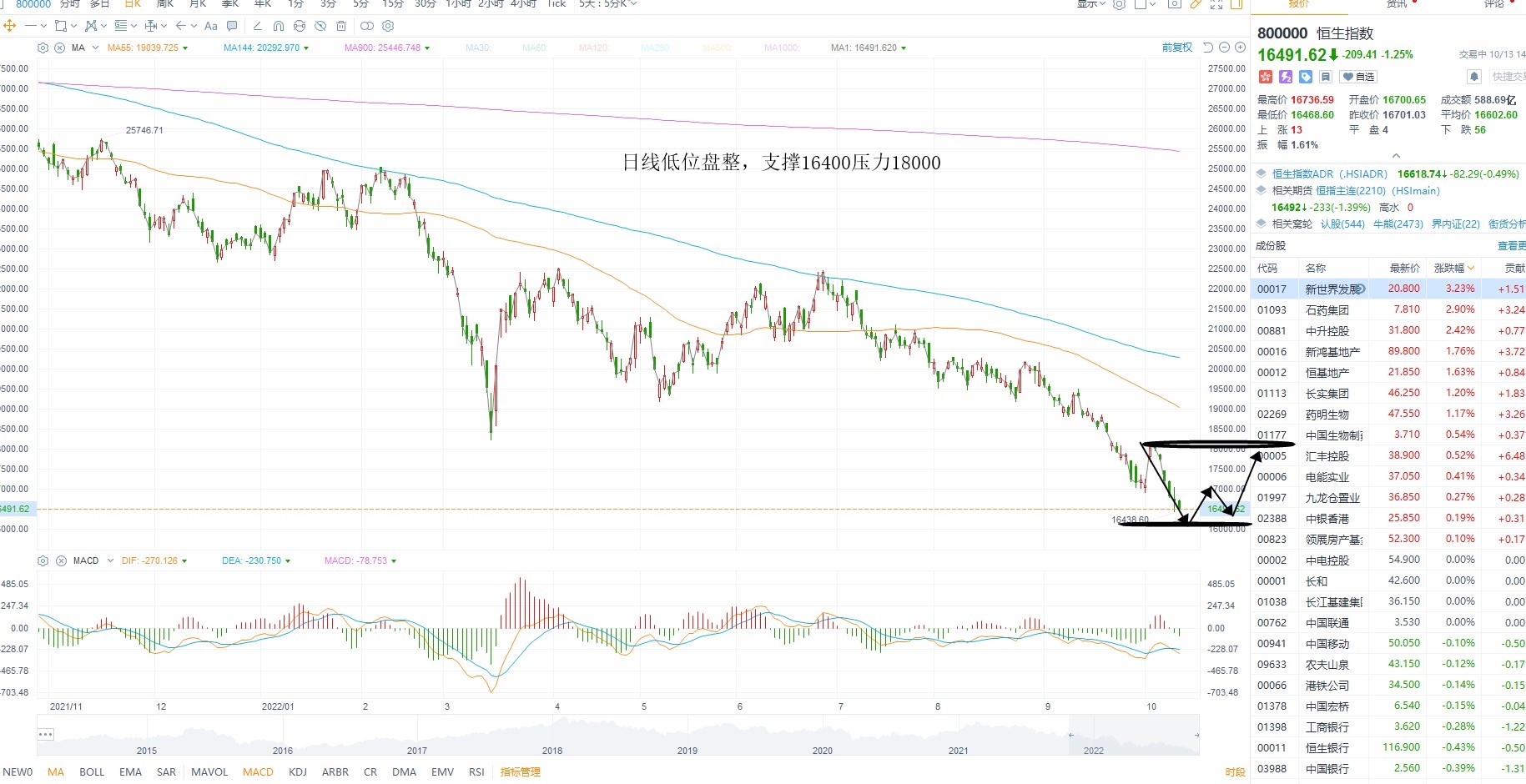Screen dimensions: 1526x784
Task: Toggle 自选 watchlist heart button
Action: click(x=1358, y=77)
